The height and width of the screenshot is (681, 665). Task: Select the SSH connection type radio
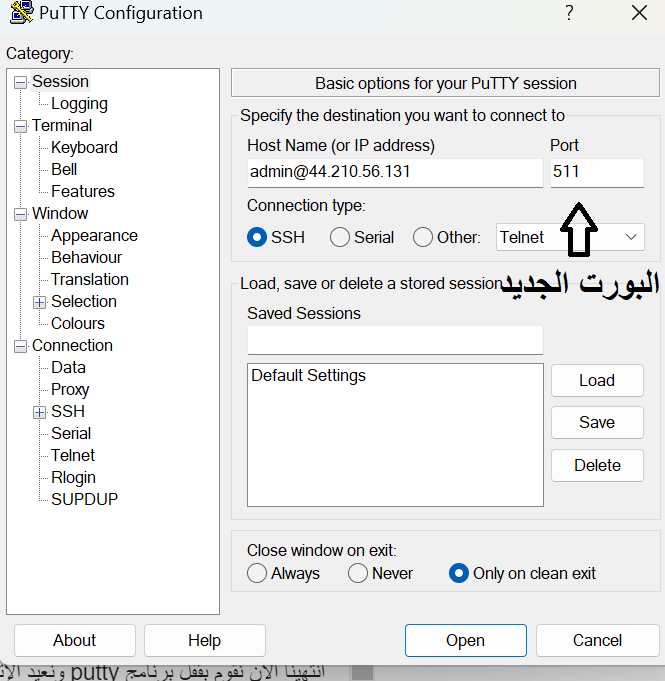[257, 238]
